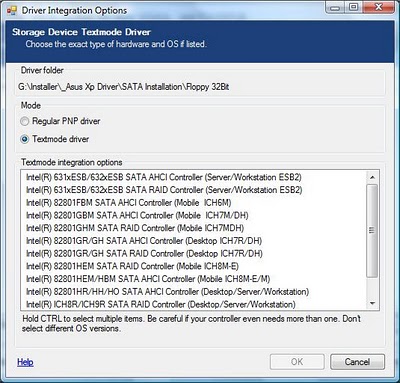Maximize the Driver Integration Options window
The height and width of the screenshot is (383, 400).
click(x=354, y=8)
